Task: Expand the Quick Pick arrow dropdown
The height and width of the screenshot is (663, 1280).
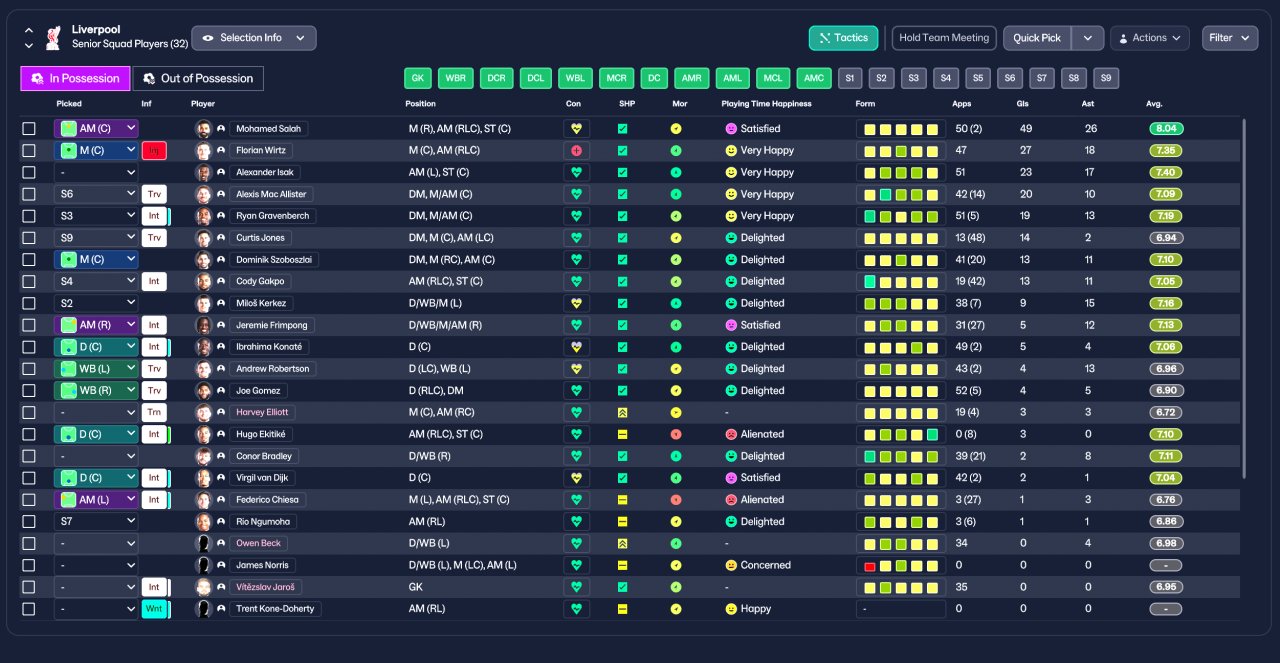Action: (x=1088, y=38)
